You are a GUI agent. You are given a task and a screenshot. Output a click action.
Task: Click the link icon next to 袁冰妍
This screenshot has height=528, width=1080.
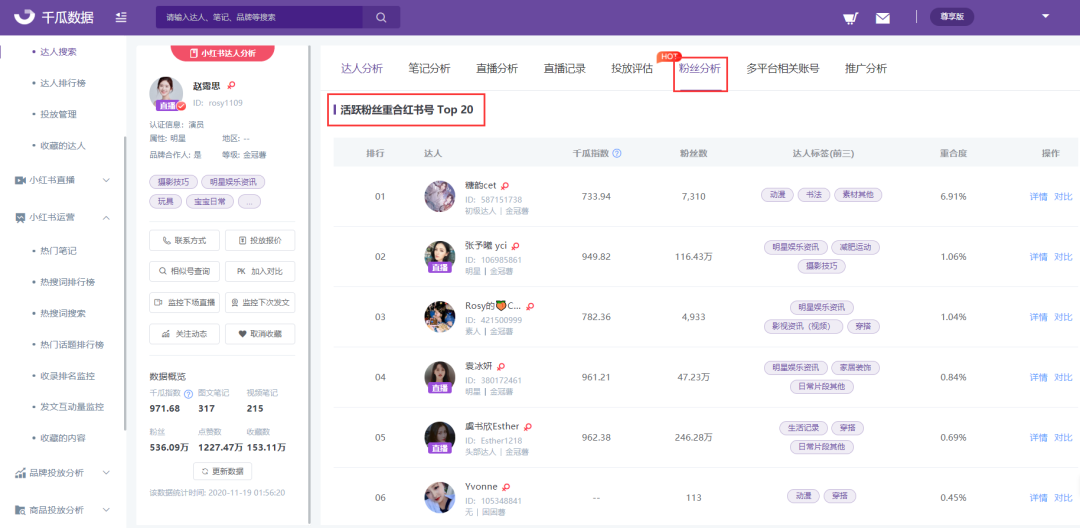pos(501,366)
